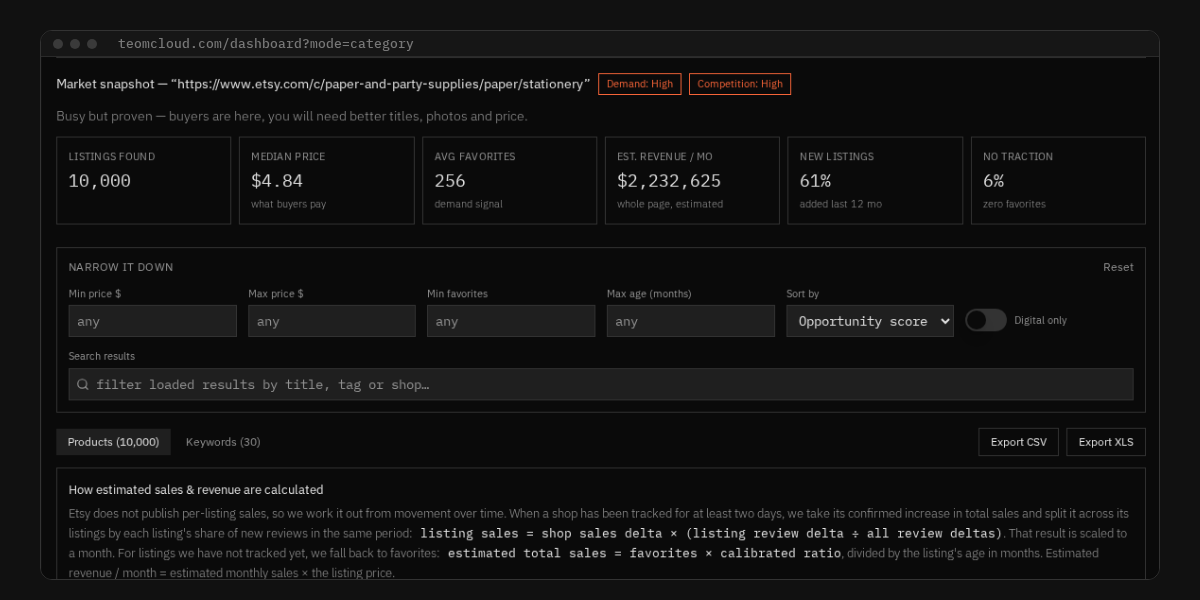
Task: Click the red window close dot
Action: [x=58, y=44]
